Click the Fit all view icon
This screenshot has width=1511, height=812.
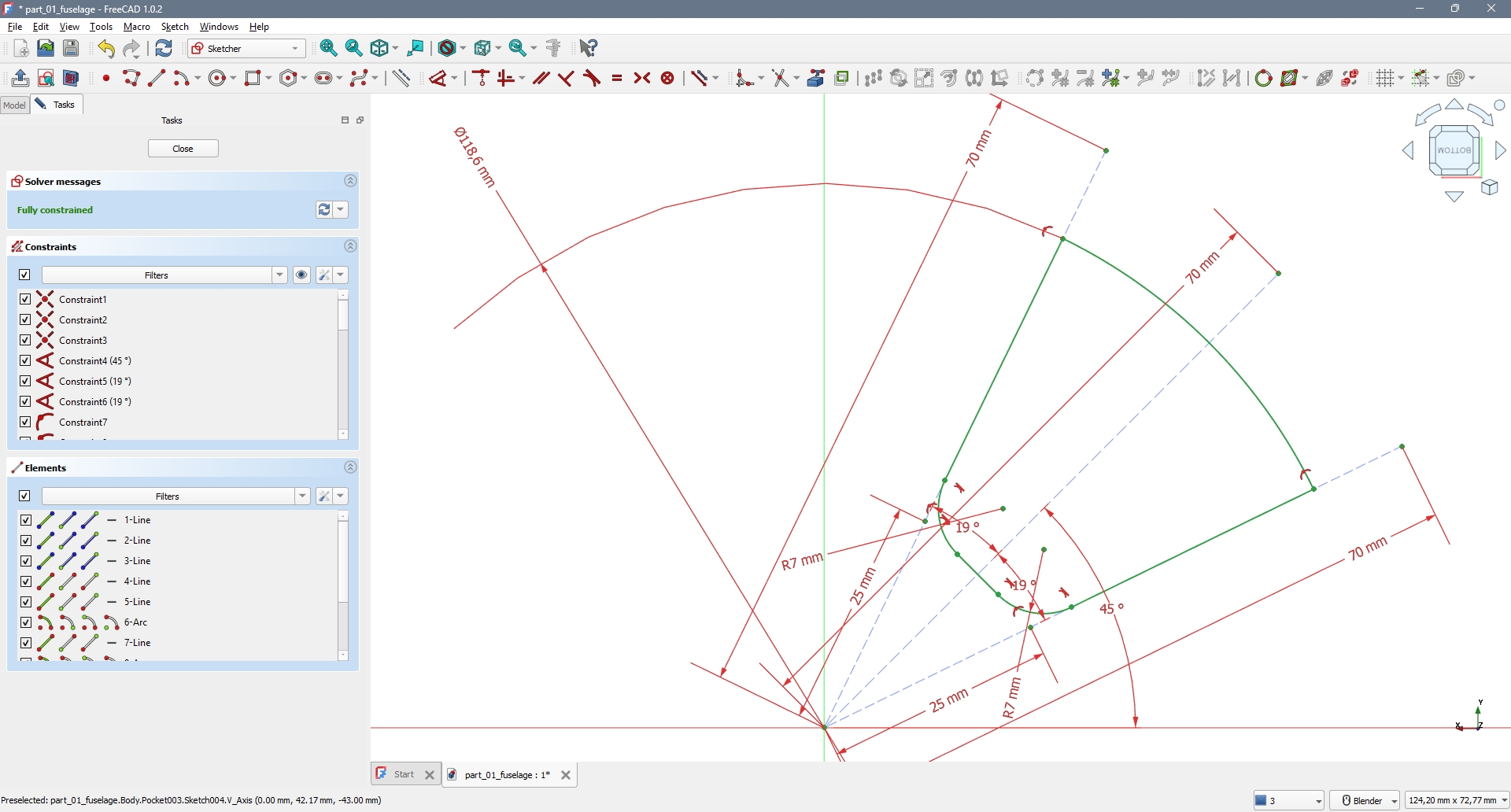coord(329,49)
